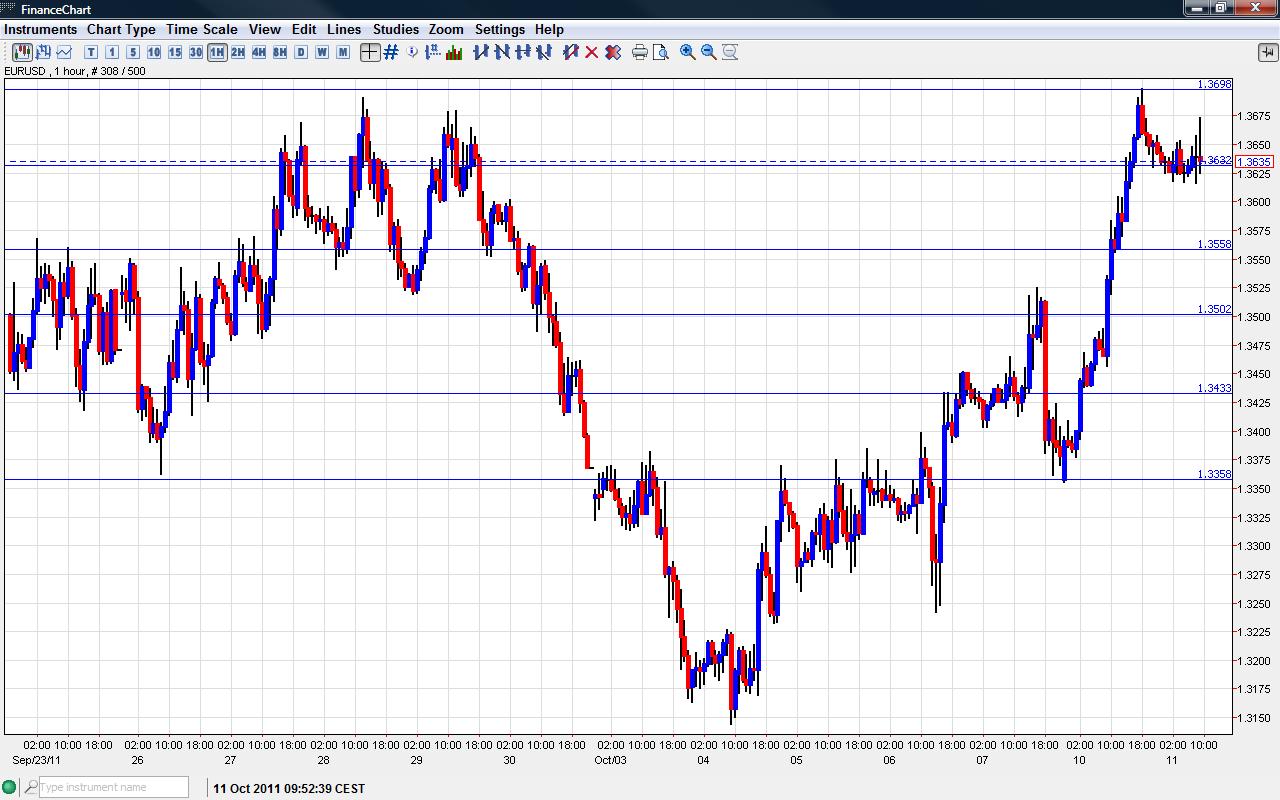This screenshot has height=800, width=1280.
Task: Type instrument name search field
Action: coord(113,787)
